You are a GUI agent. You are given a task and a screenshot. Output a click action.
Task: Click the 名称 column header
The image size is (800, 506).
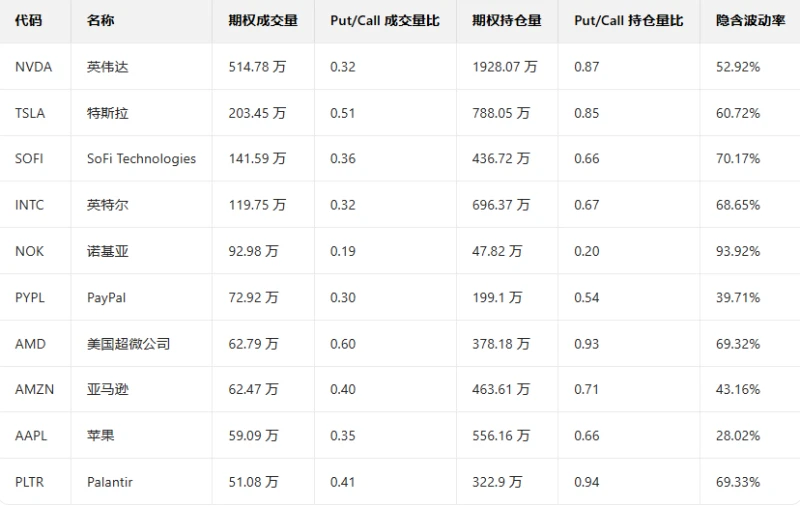[x=100, y=20]
